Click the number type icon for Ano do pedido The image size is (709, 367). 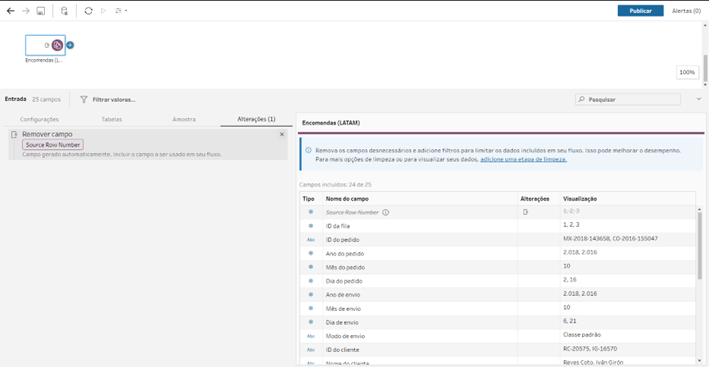tap(311, 253)
